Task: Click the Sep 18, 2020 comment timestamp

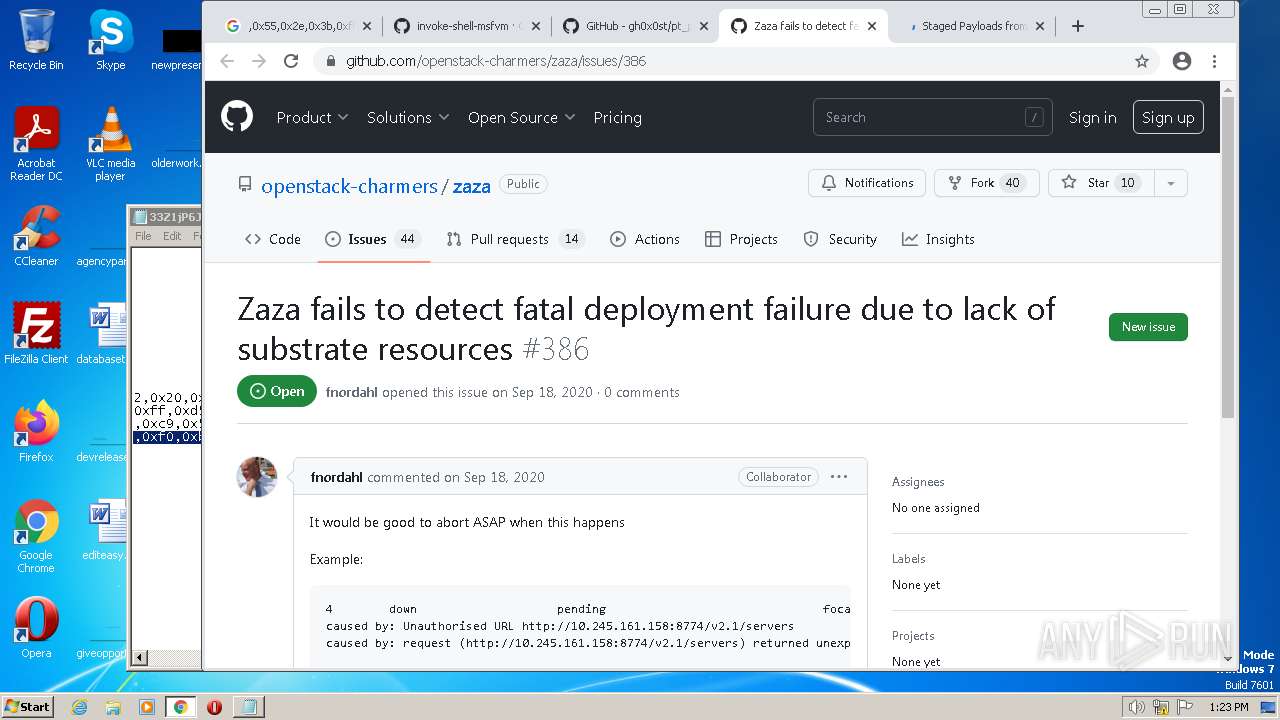Action: (504, 477)
